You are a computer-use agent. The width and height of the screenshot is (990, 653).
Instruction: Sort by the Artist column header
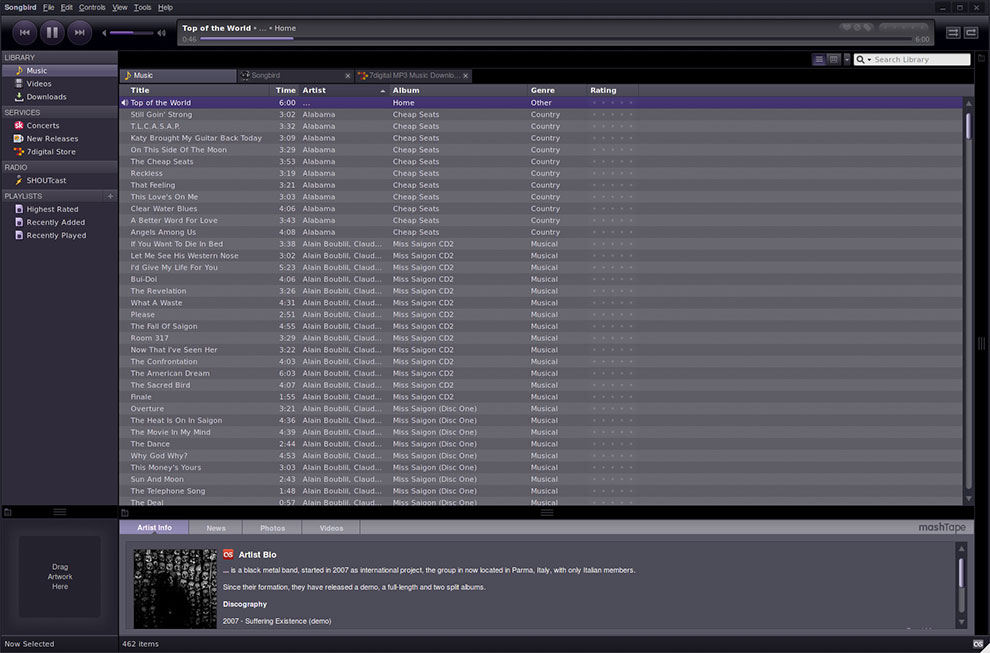click(x=343, y=90)
